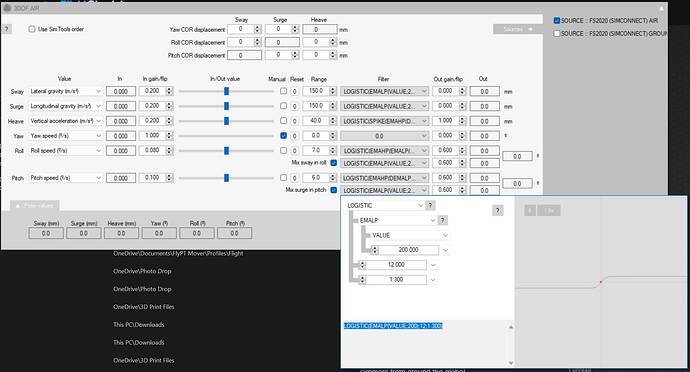Click the Sway In value field (0.000)
This screenshot has height=372, width=690.
(121, 92)
